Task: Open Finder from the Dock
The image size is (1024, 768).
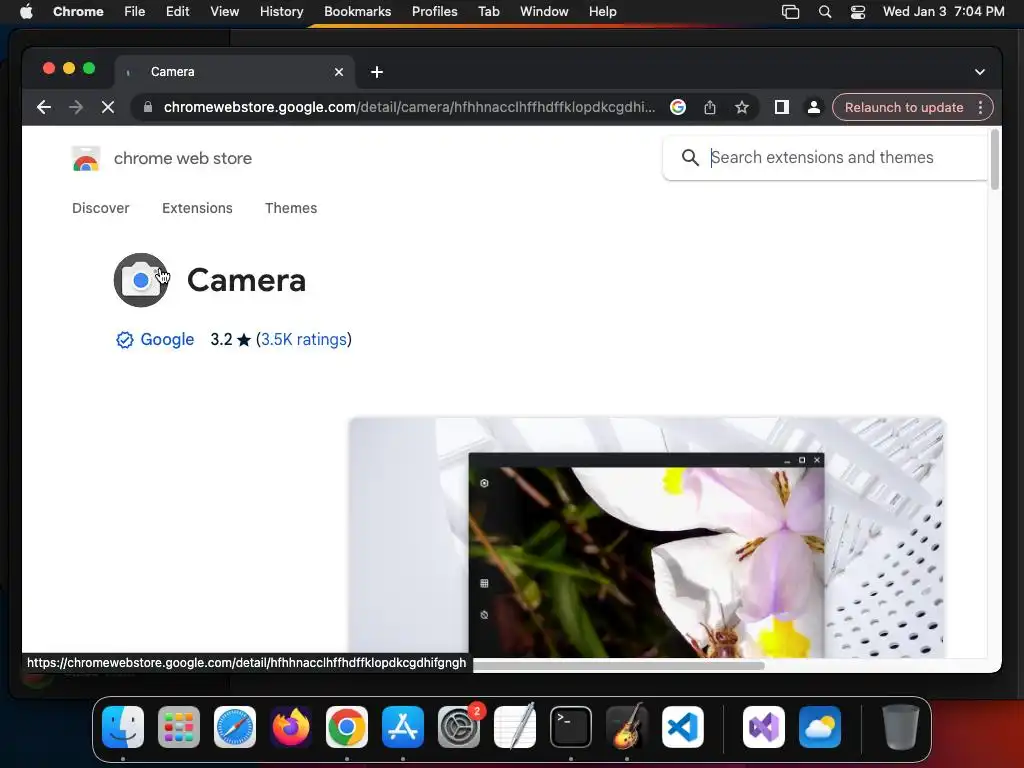Action: click(x=123, y=727)
